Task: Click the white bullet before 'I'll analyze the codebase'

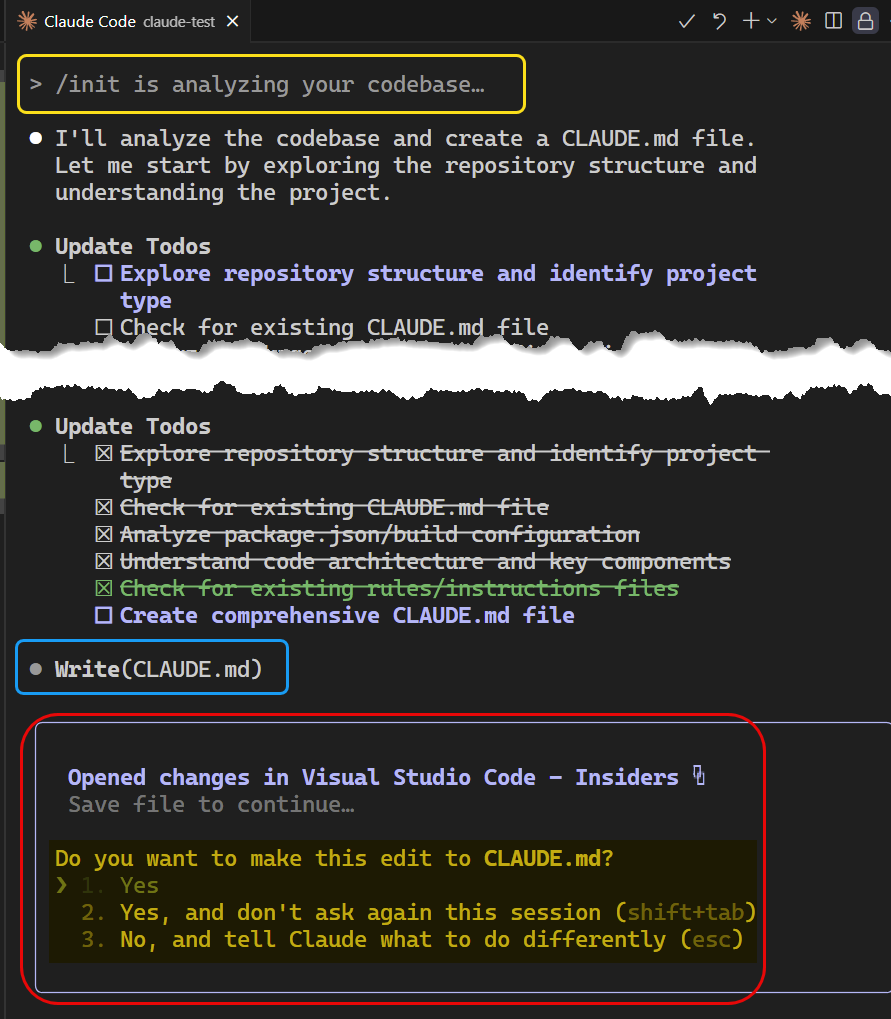Action: point(36,138)
